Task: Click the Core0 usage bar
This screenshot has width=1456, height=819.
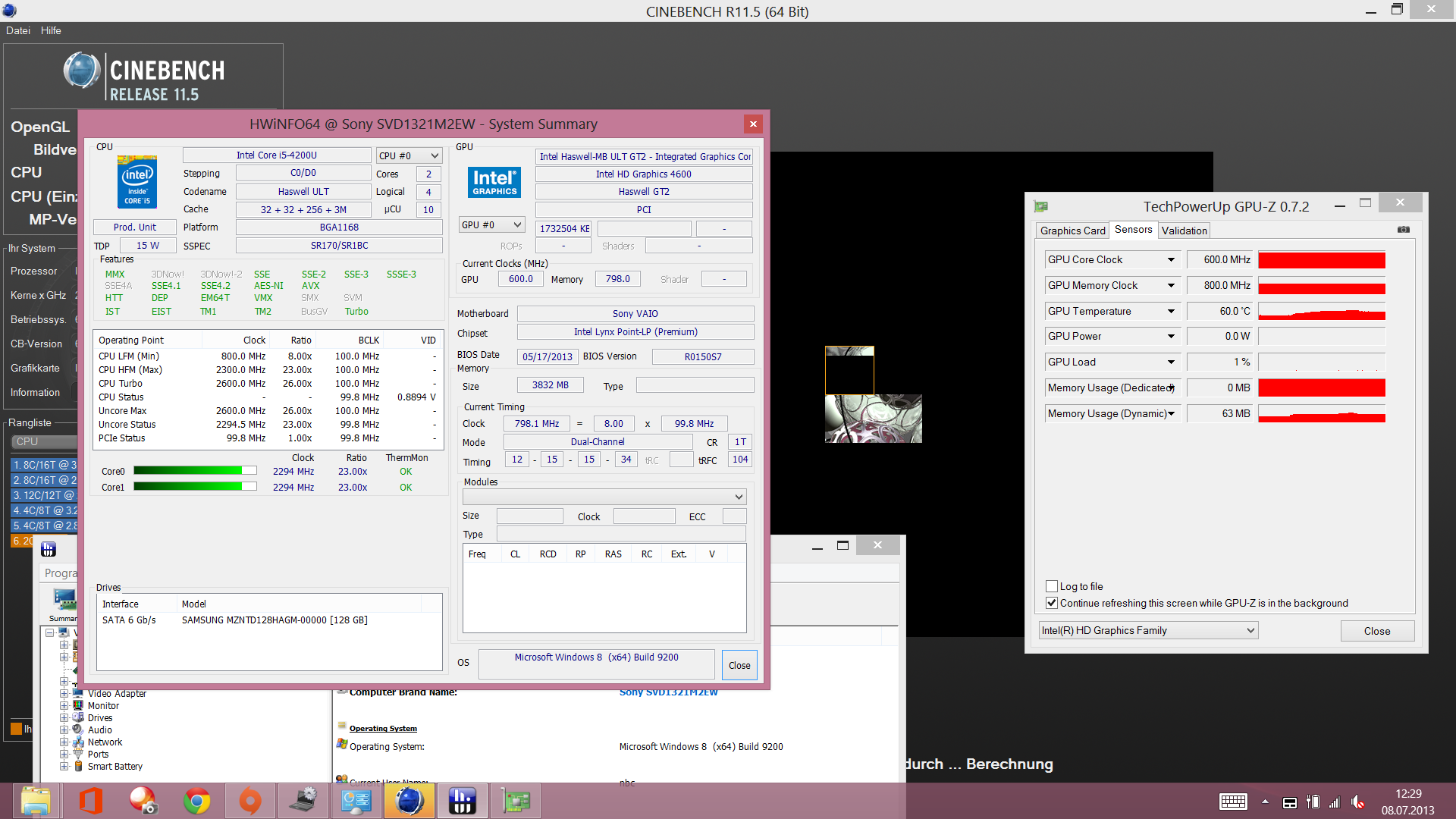Action: tap(195, 471)
